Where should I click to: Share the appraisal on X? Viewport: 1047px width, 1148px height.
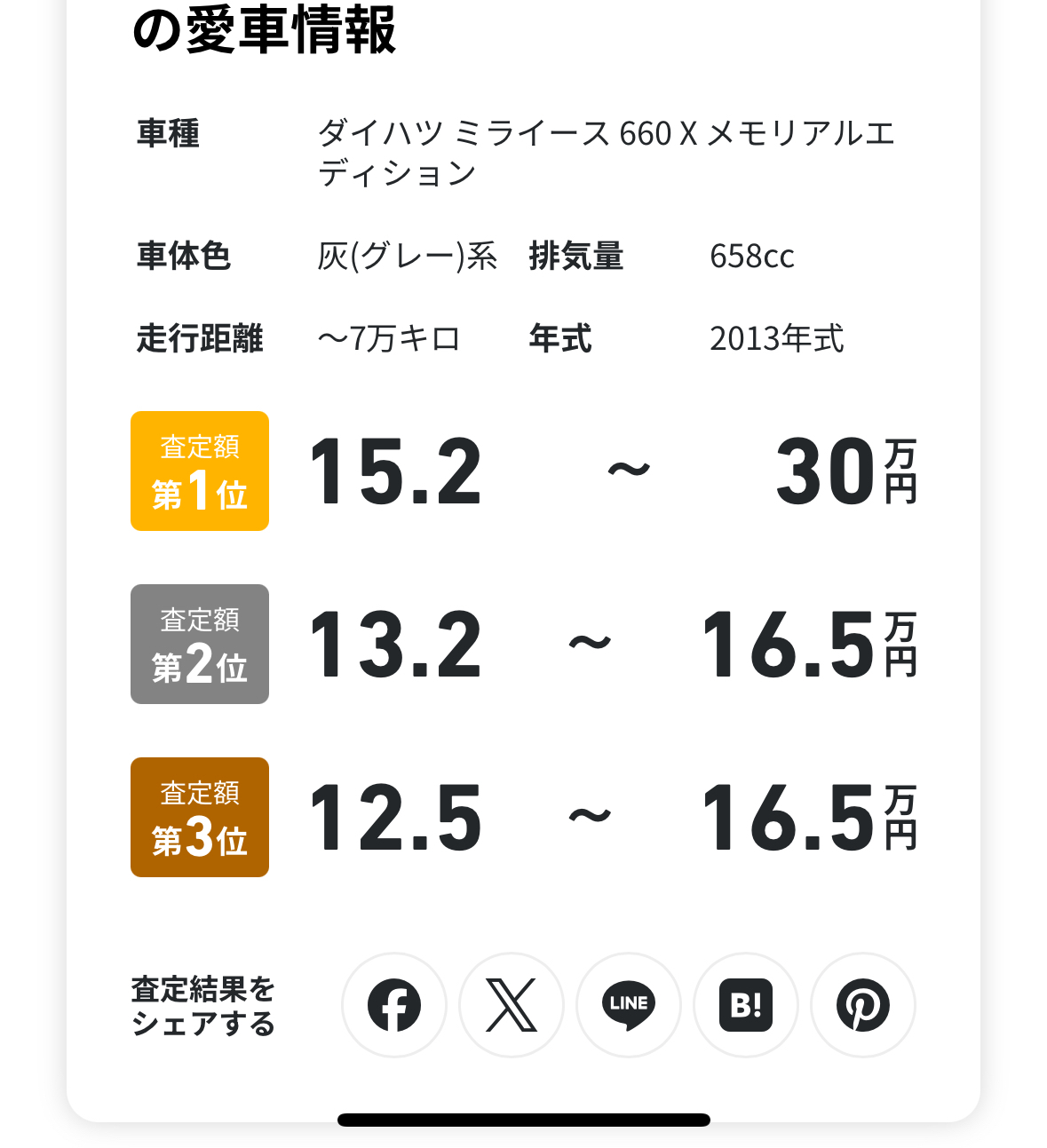(x=512, y=1005)
